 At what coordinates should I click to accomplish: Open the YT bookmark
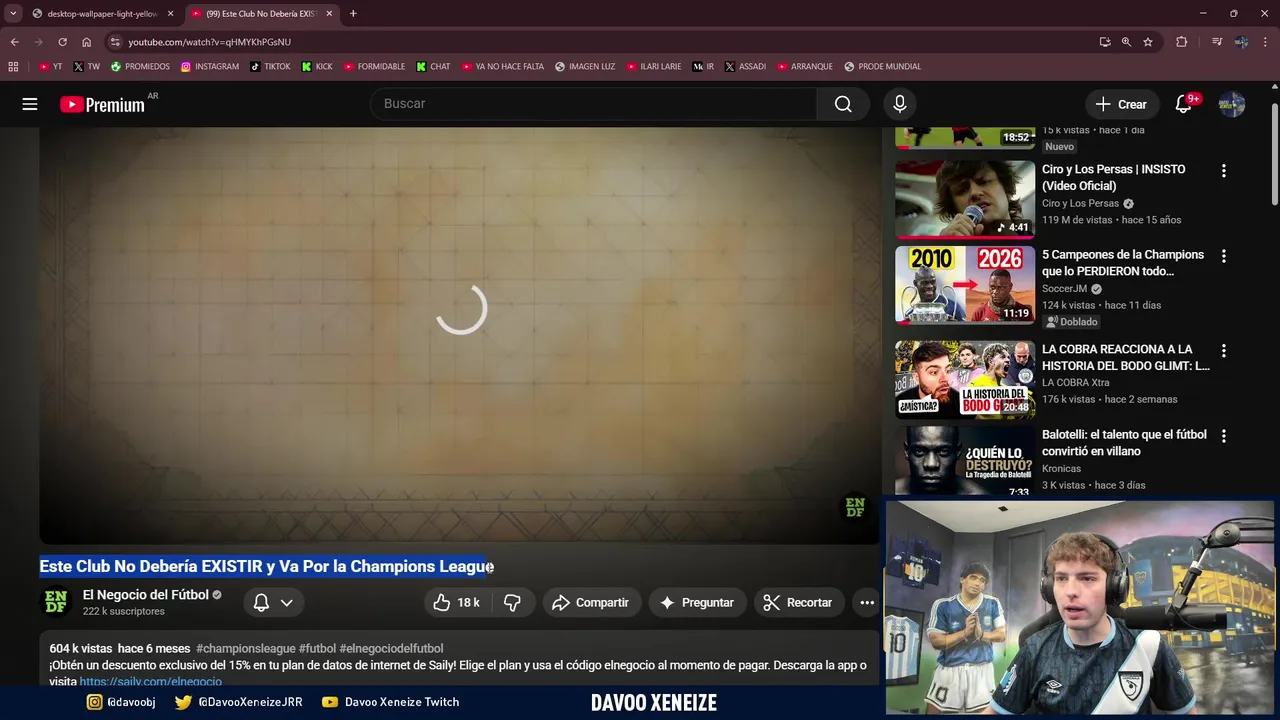click(50, 67)
